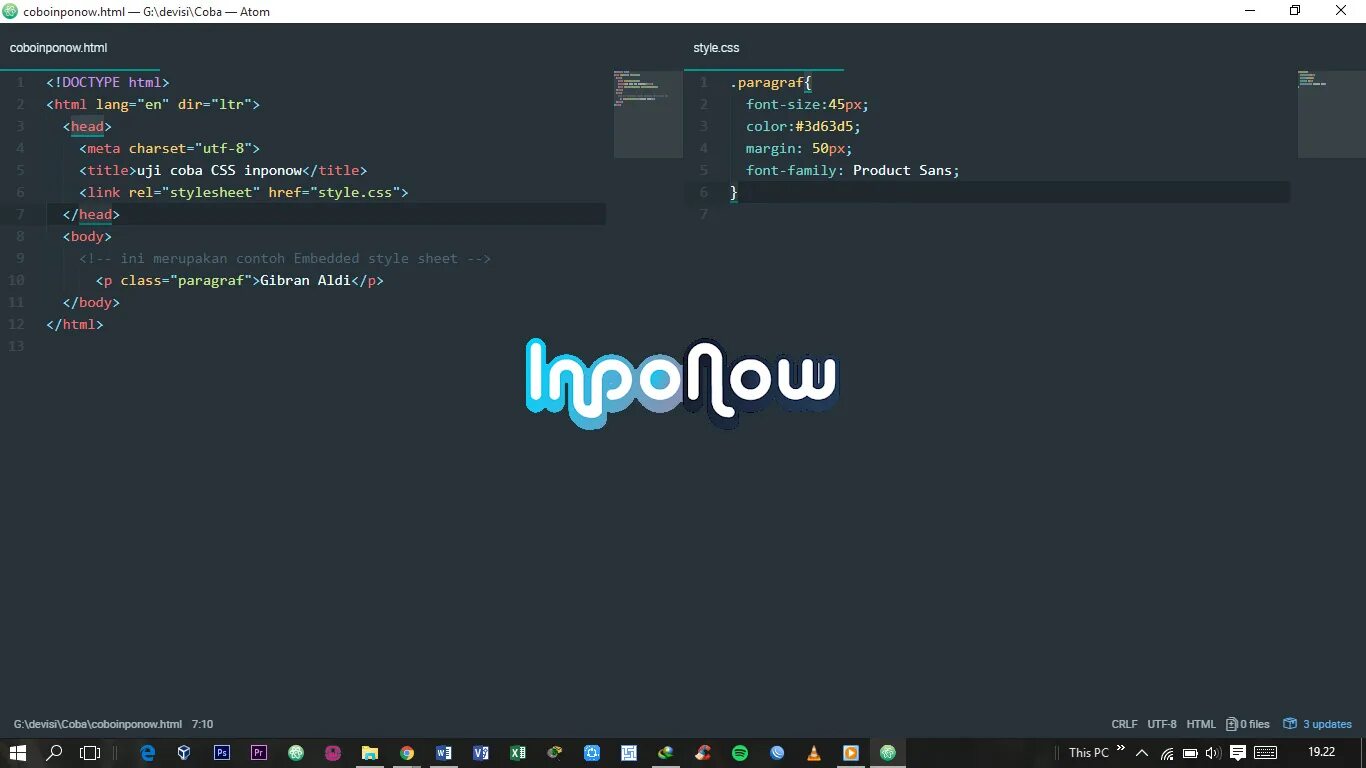1366x768 pixels.
Task: Place cursor on the link rel="stylesheet" line
Action: coord(244,192)
